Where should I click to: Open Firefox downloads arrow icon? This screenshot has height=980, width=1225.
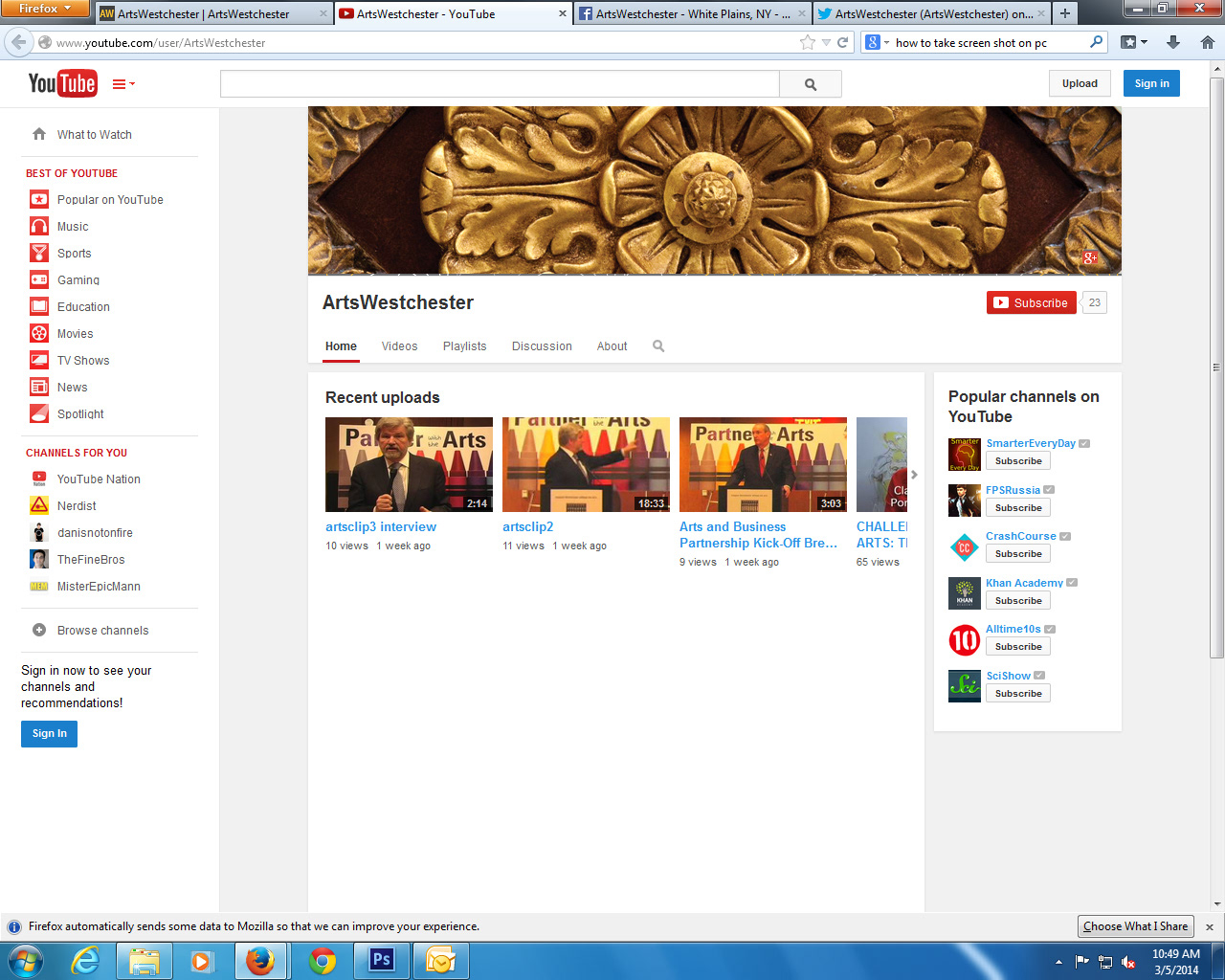1173,42
